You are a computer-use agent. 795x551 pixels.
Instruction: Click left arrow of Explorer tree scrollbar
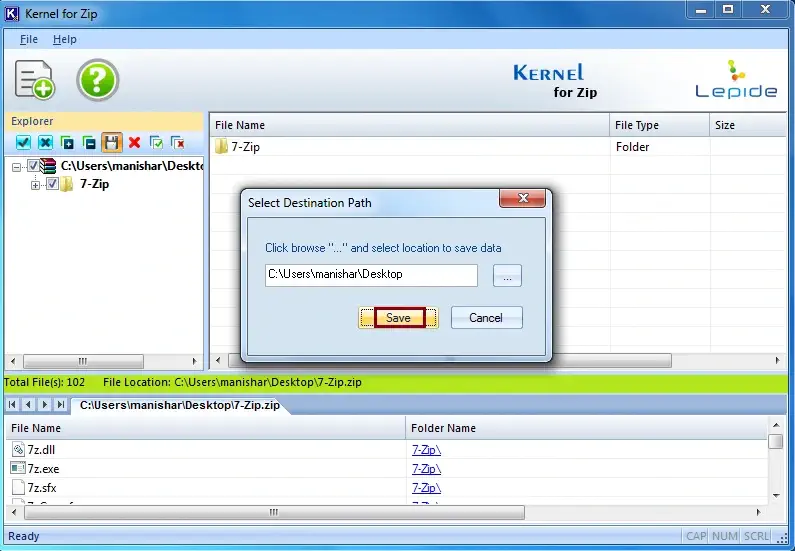[13, 361]
